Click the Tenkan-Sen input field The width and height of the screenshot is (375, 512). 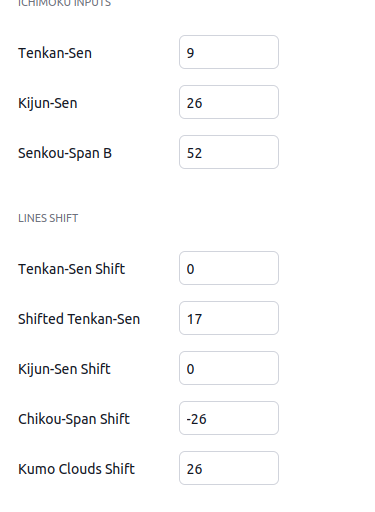pyautogui.click(x=229, y=52)
